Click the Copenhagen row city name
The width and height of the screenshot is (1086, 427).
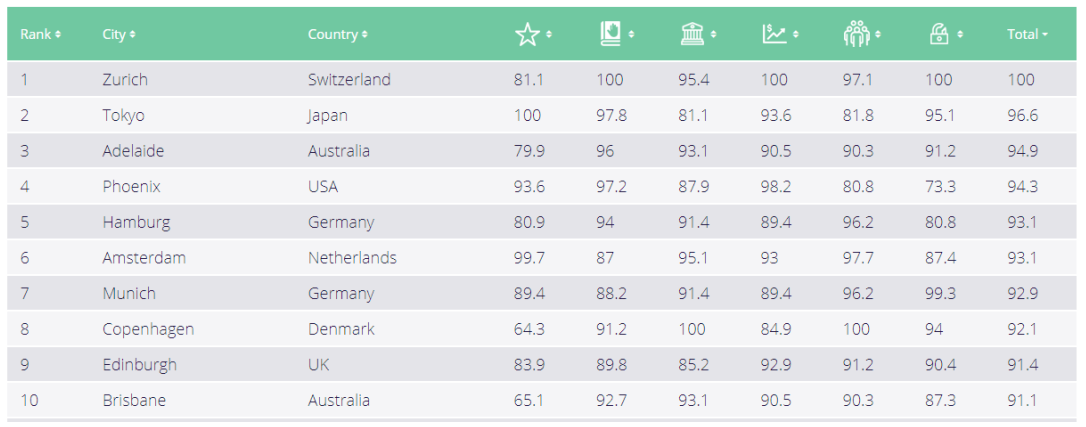pyautogui.click(x=148, y=329)
